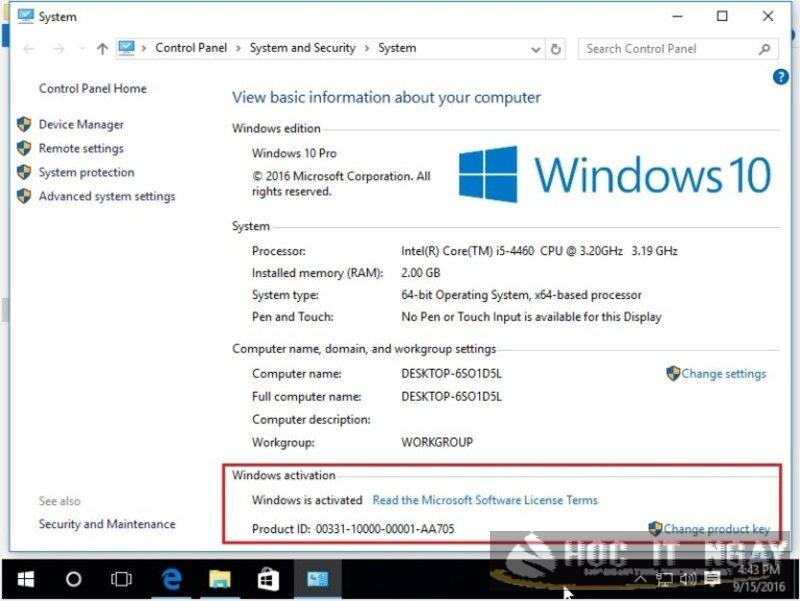The image size is (800, 601).
Task: Navigate back with the left arrow
Action: [29, 49]
